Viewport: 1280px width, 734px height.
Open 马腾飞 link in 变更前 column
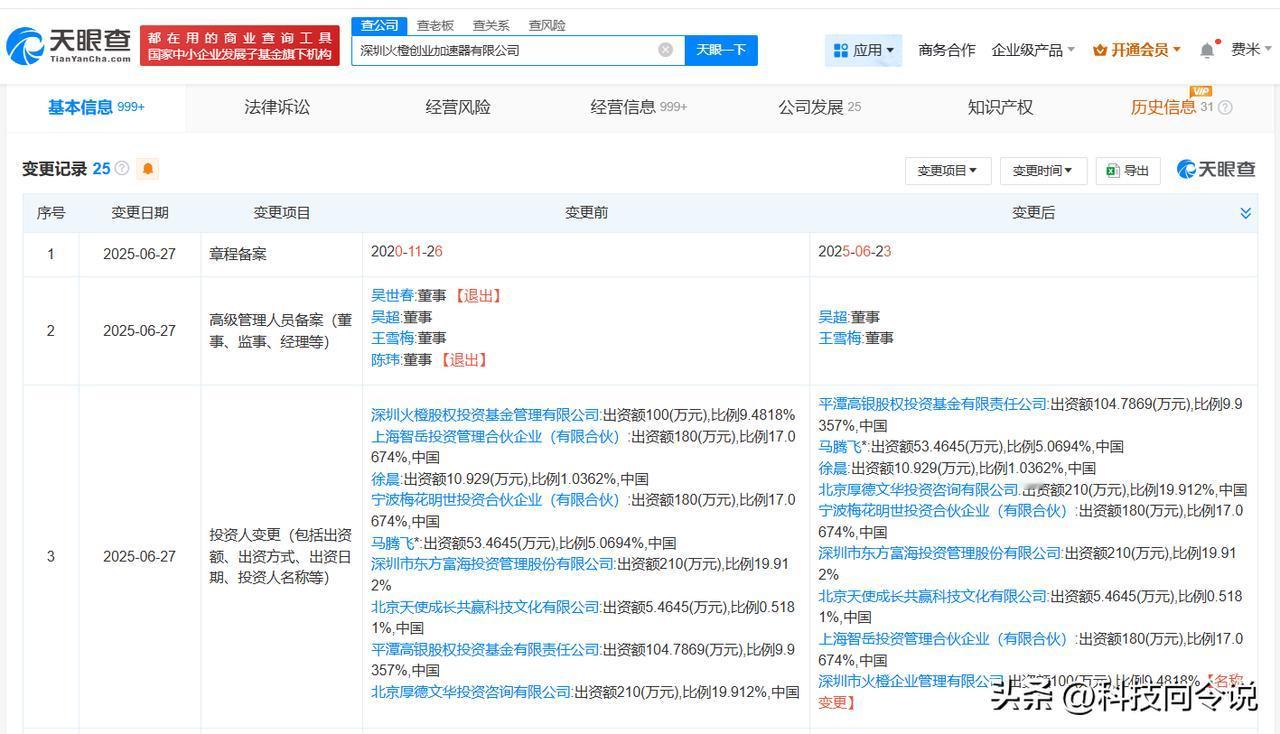(393, 543)
